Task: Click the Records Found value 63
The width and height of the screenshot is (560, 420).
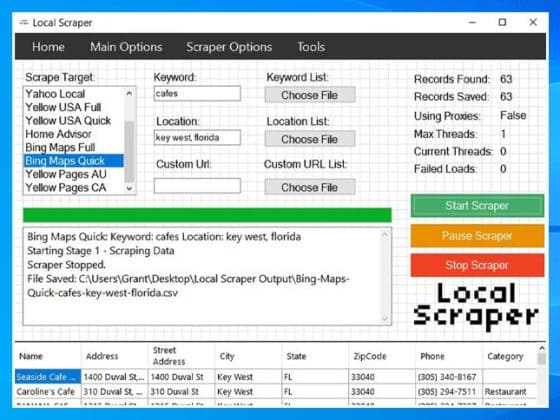Action: pos(506,79)
